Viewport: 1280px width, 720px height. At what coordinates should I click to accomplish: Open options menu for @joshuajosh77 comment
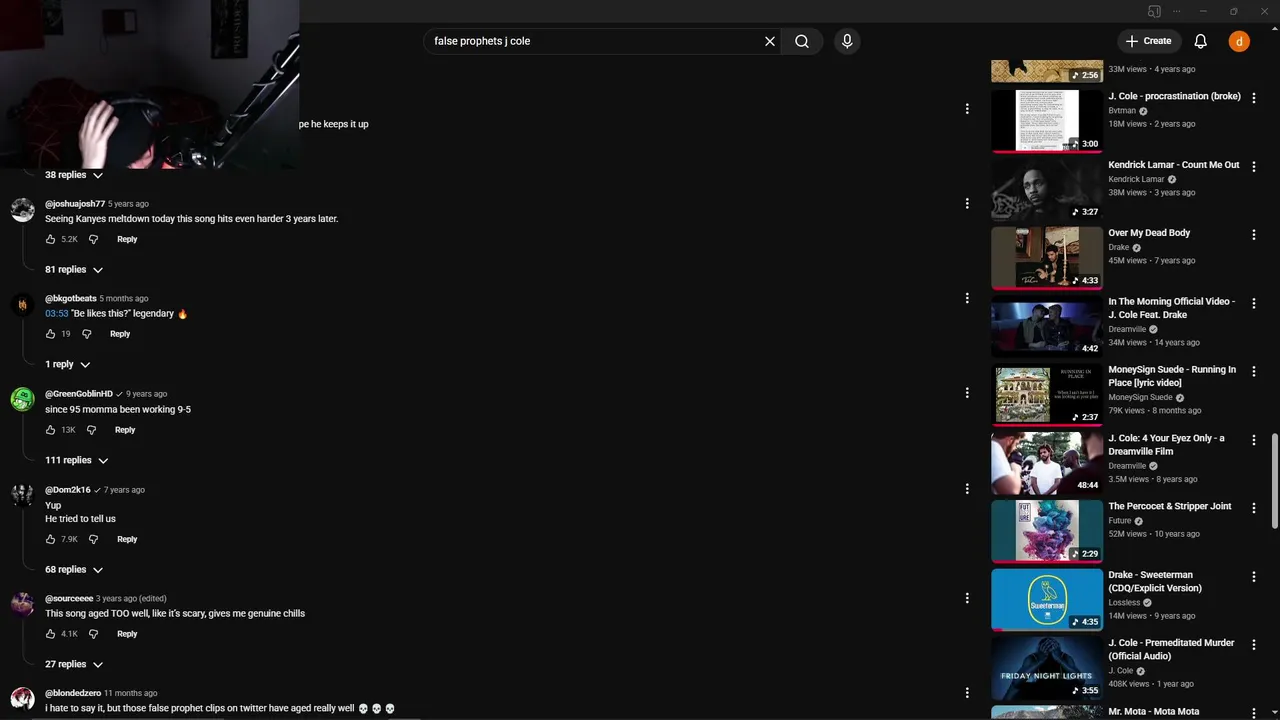(966, 203)
